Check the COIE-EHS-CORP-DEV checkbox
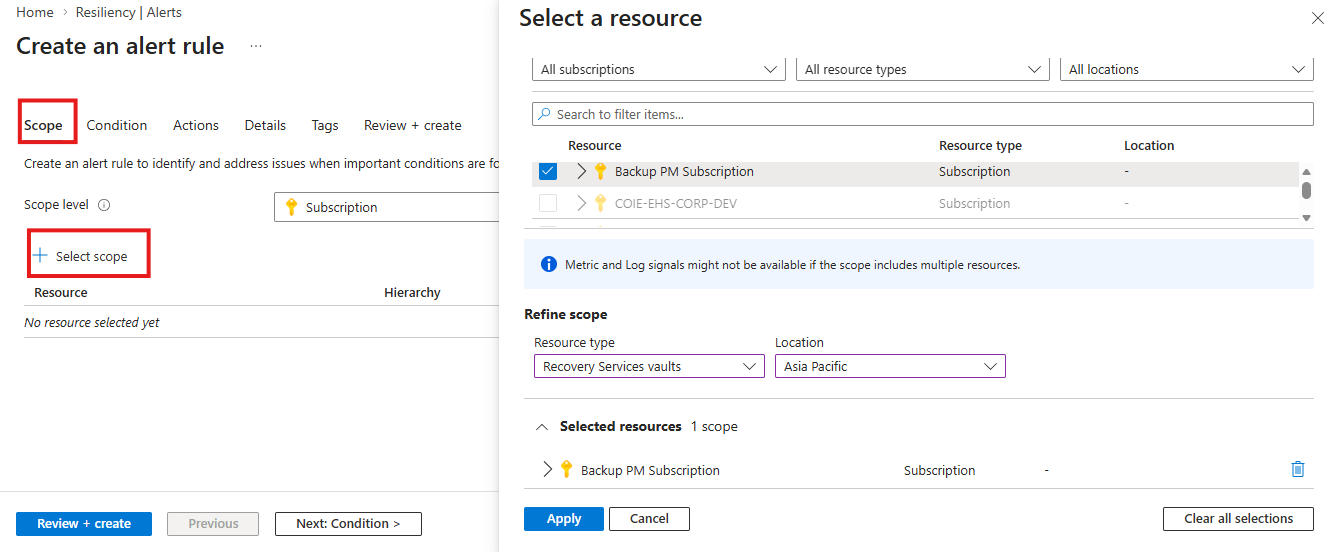The height and width of the screenshot is (552, 1337). [548, 203]
